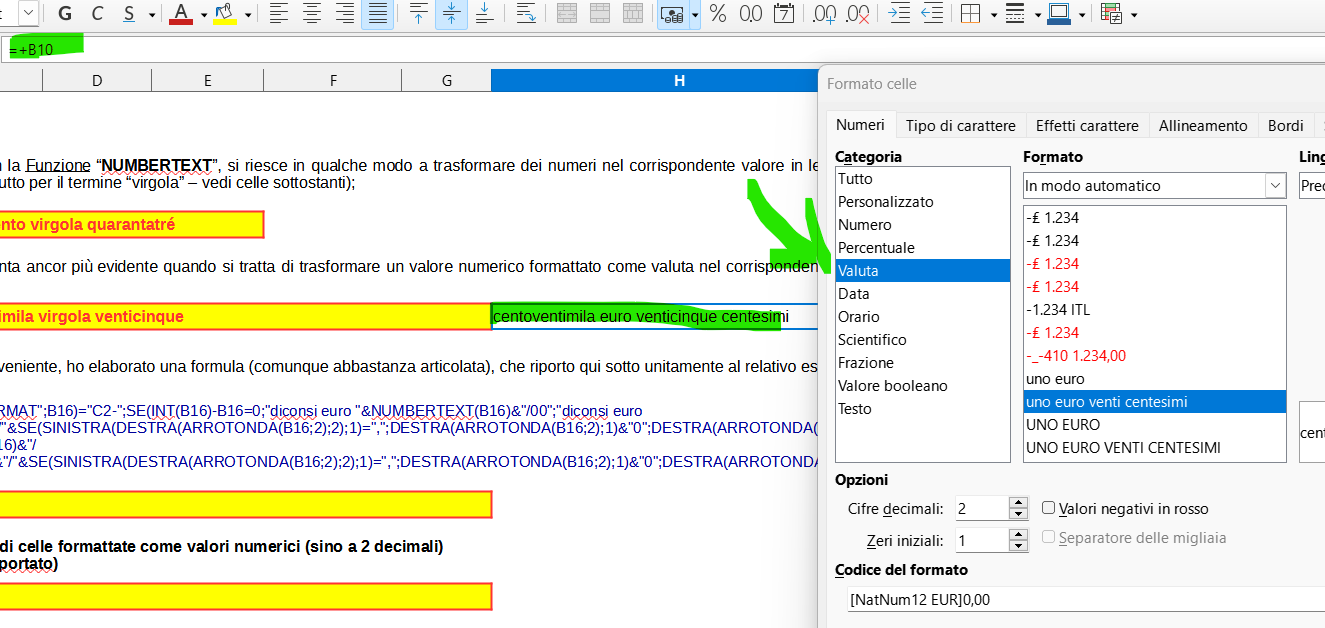1325x628 pixels.
Task: Increase the Cifre decimali spinner value
Action: [x=1018, y=502]
